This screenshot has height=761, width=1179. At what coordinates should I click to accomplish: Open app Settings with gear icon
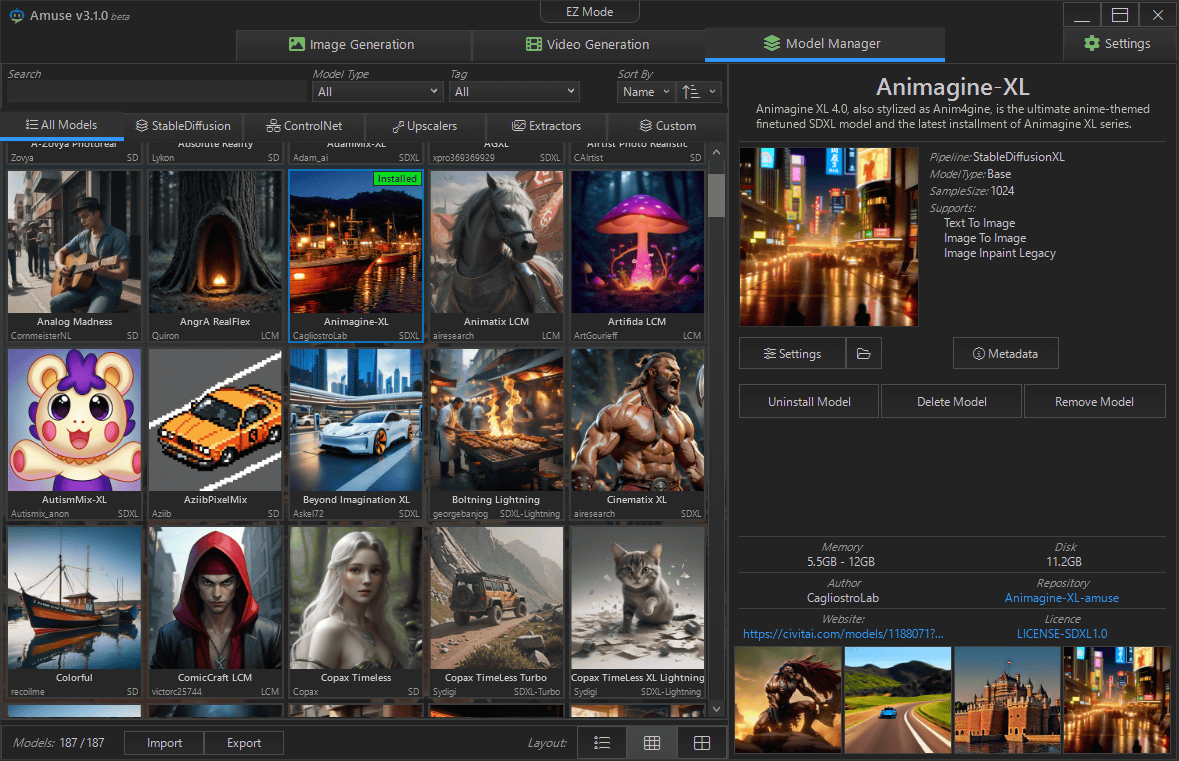[1117, 44]
